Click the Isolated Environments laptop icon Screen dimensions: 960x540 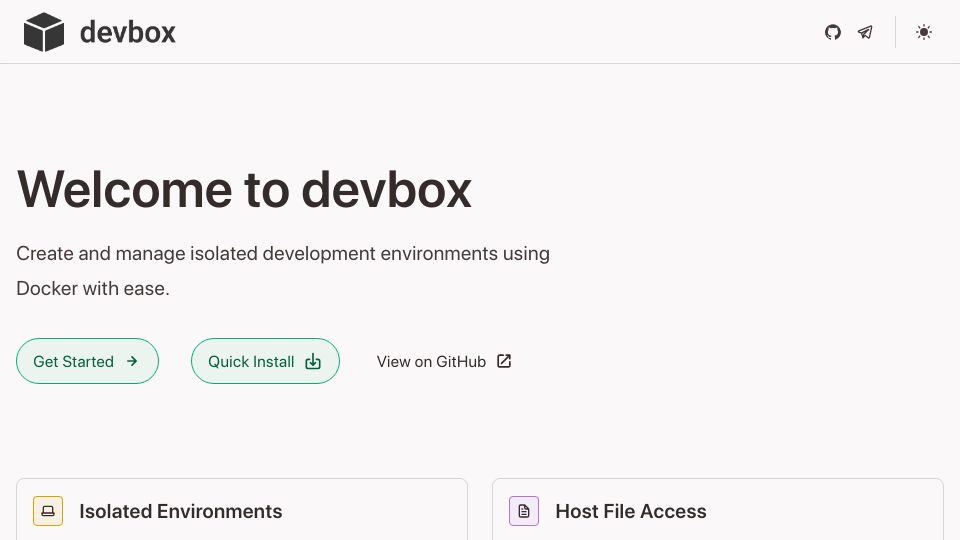(x=48, y=511)
